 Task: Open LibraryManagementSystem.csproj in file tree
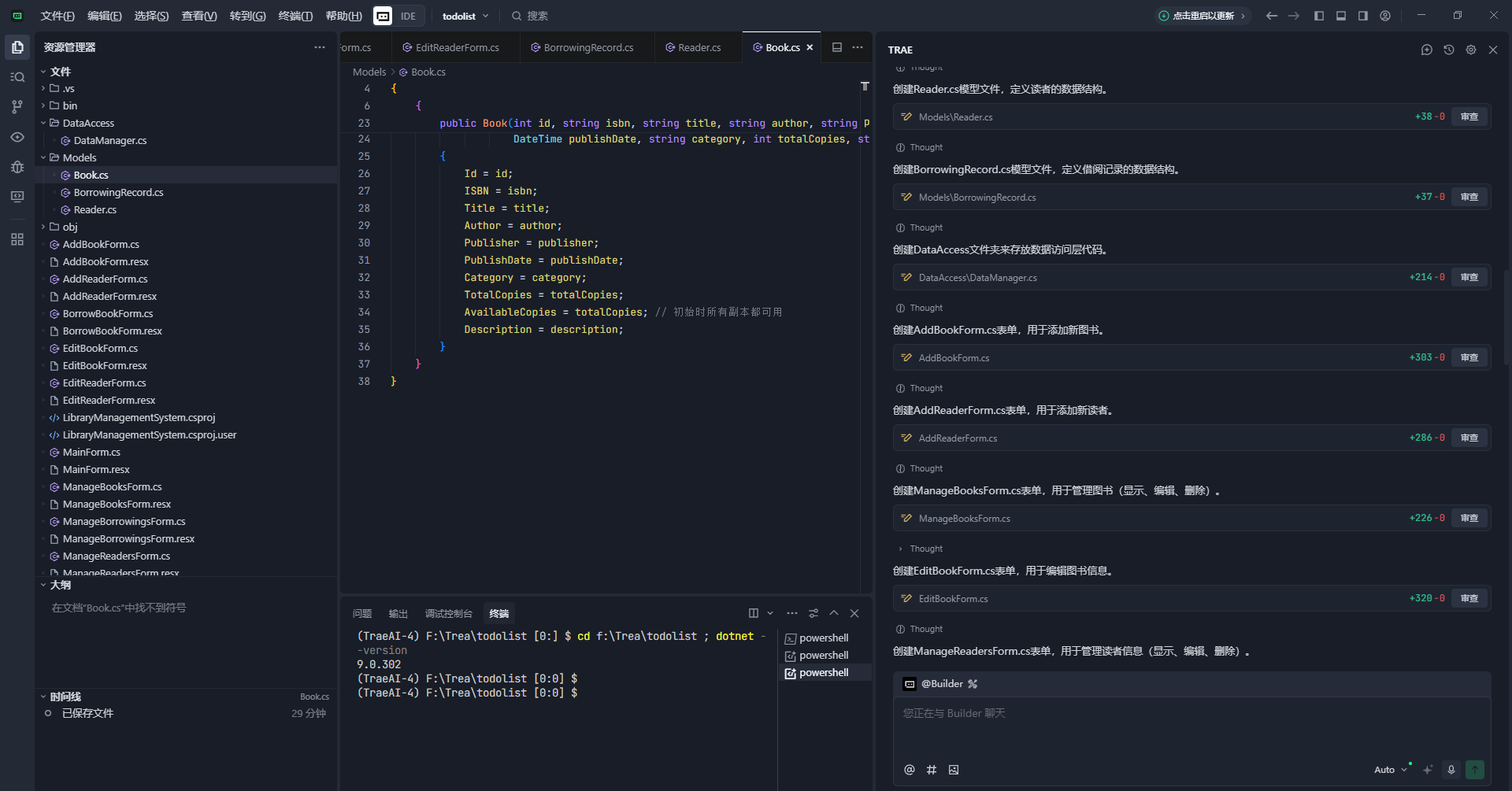(139, 418)
